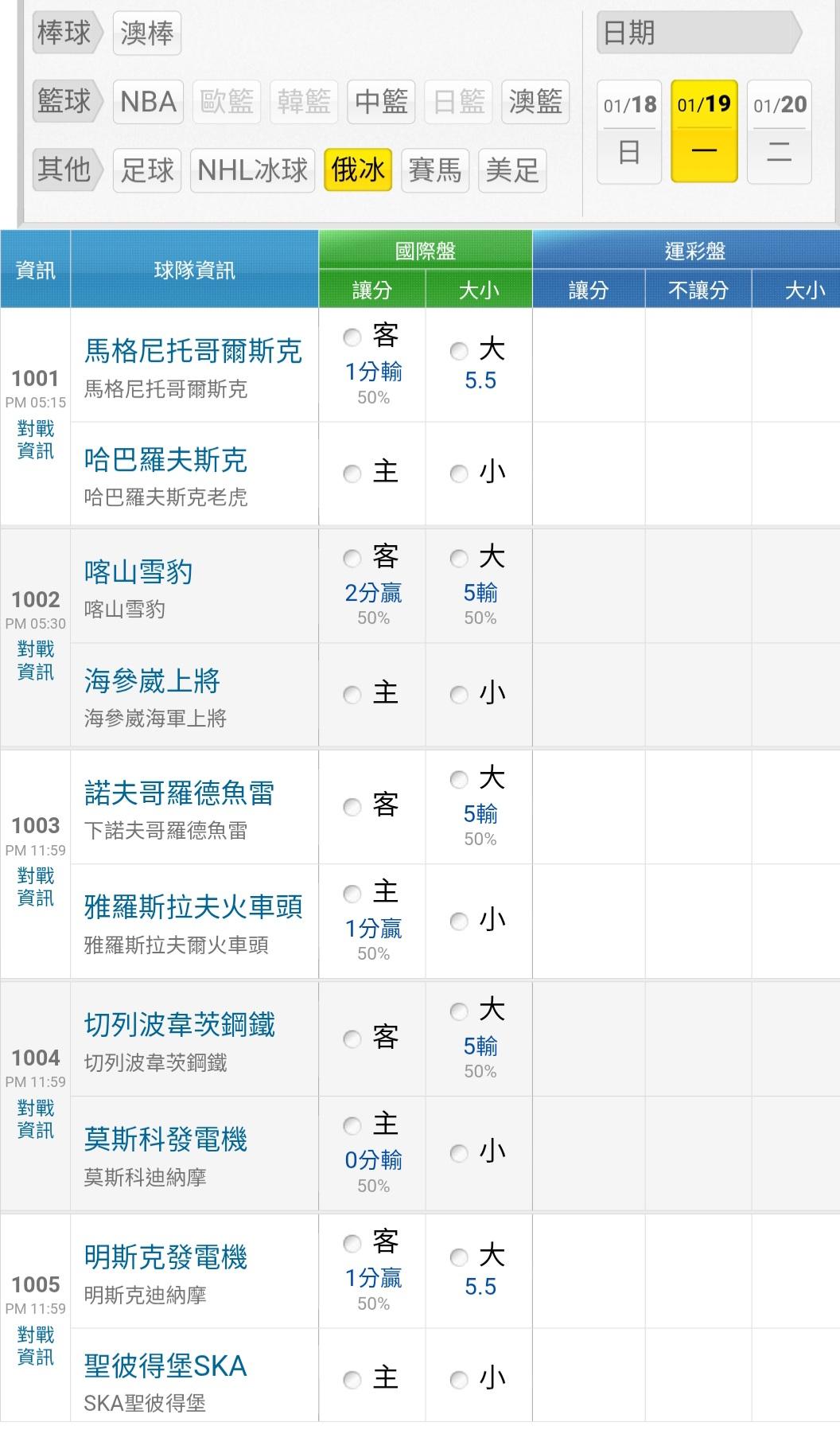Select 客 spread radio for game 1005

(x=352, y=1244)
